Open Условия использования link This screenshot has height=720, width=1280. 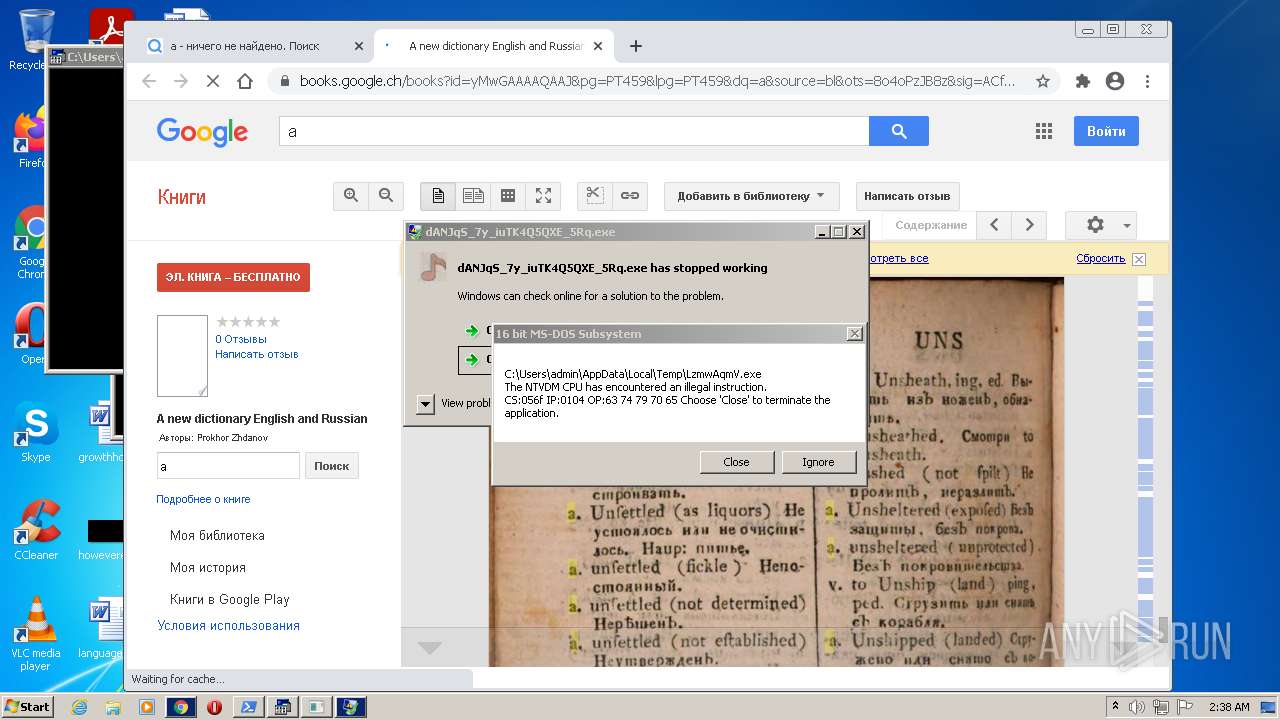(x=229, y=626)
